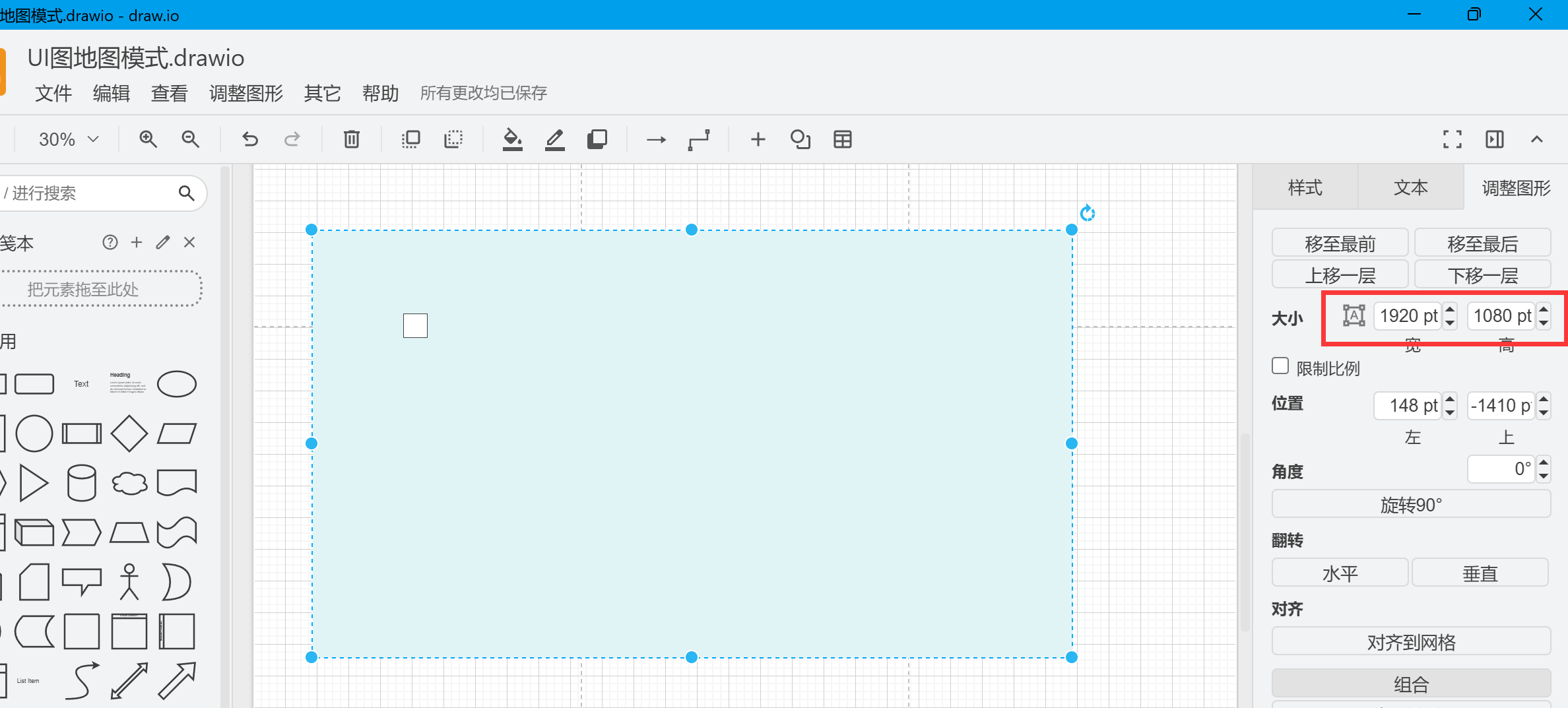Click the 下移一层 button
The width and height of the screenshot is (1568, 708).
click(1483, 274)
